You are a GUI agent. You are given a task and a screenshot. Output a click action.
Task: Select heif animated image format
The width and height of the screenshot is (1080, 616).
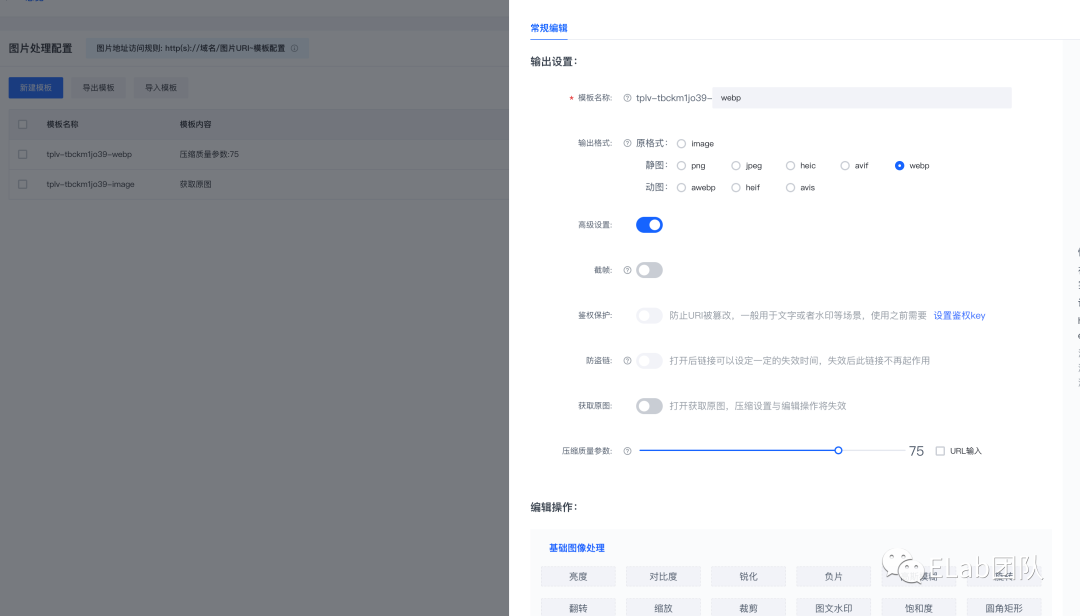736,187
